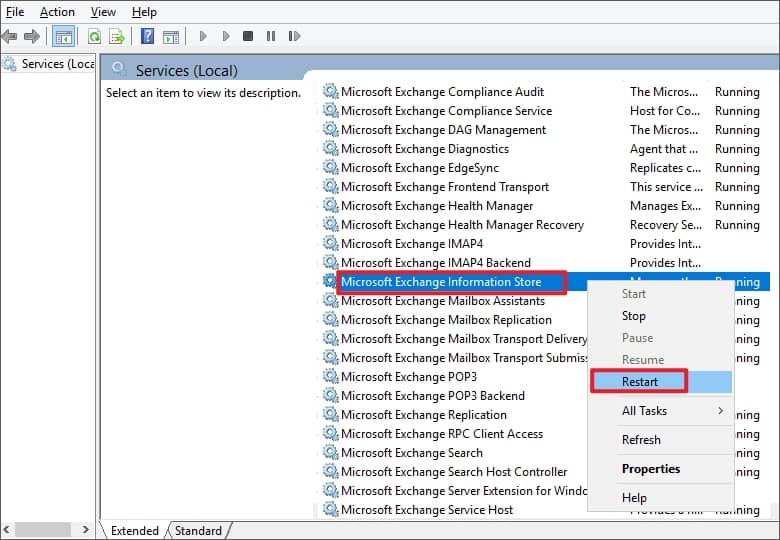Select Microsoft Exchange Diagnostics service

425,149
